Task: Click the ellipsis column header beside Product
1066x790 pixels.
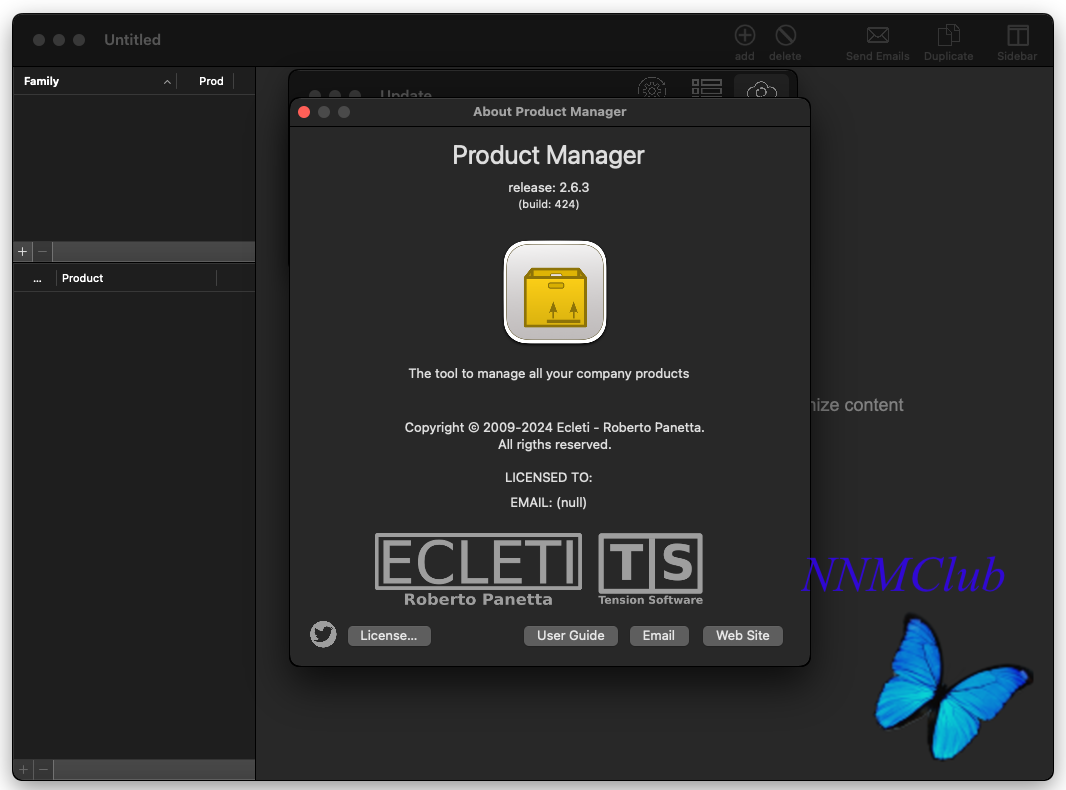Action: pyautogui.click(x=37, y=278)
